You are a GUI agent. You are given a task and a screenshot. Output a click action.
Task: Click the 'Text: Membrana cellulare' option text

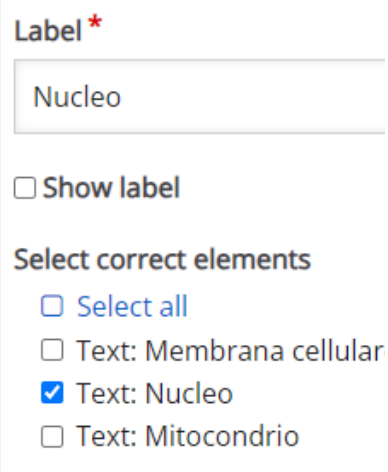tap(232, 350)
